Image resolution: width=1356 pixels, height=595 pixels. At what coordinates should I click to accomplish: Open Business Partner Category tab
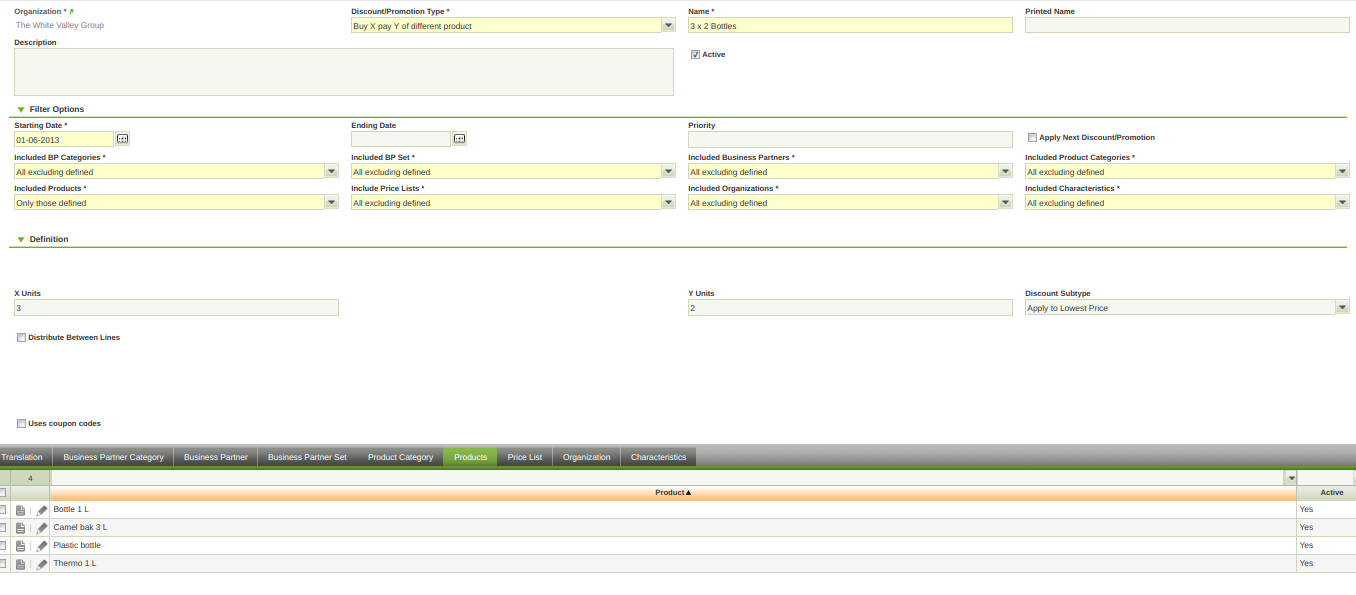click(x=113, y=457)
